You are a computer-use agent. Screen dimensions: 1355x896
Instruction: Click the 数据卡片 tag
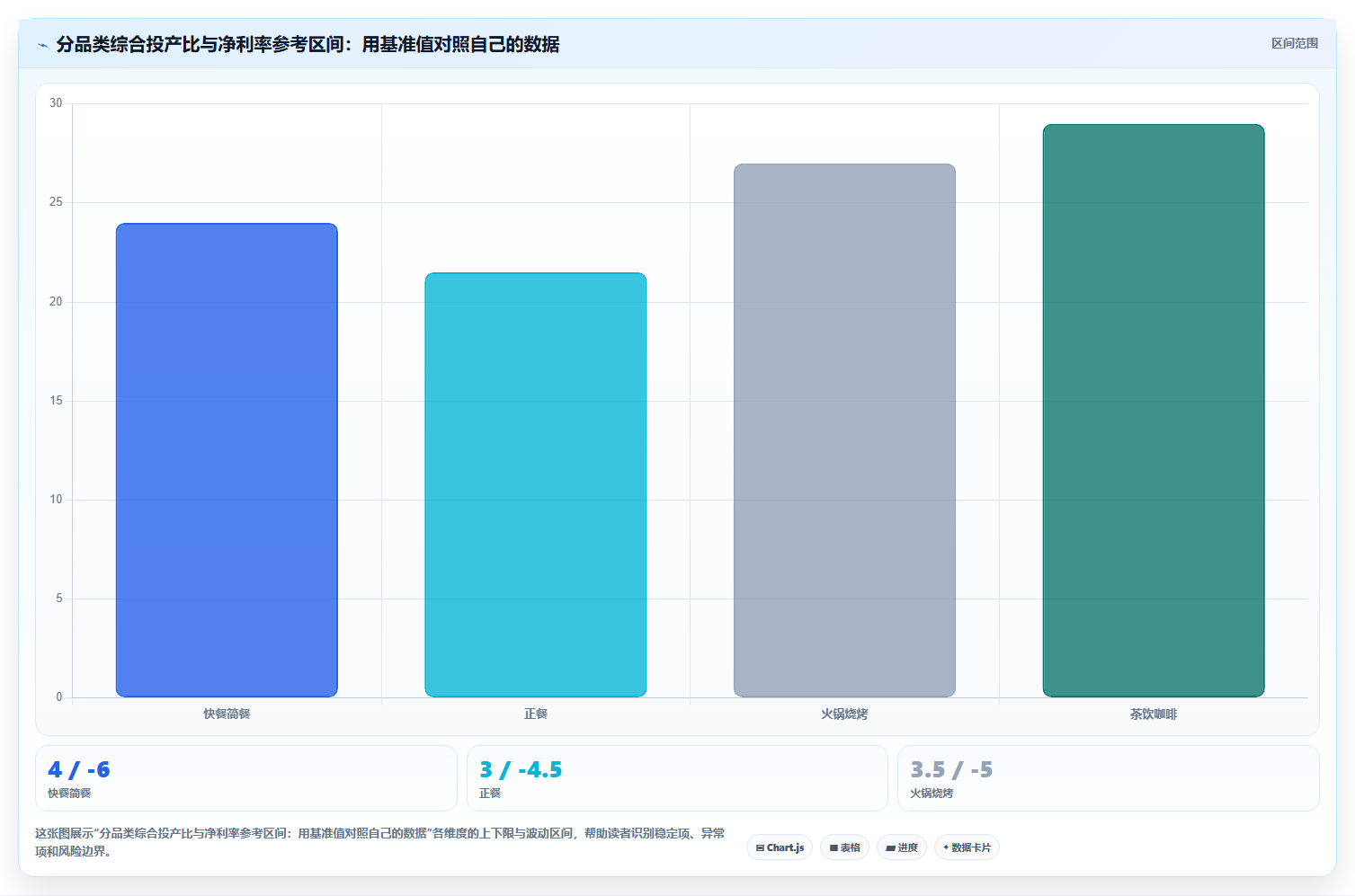(967, 847)
